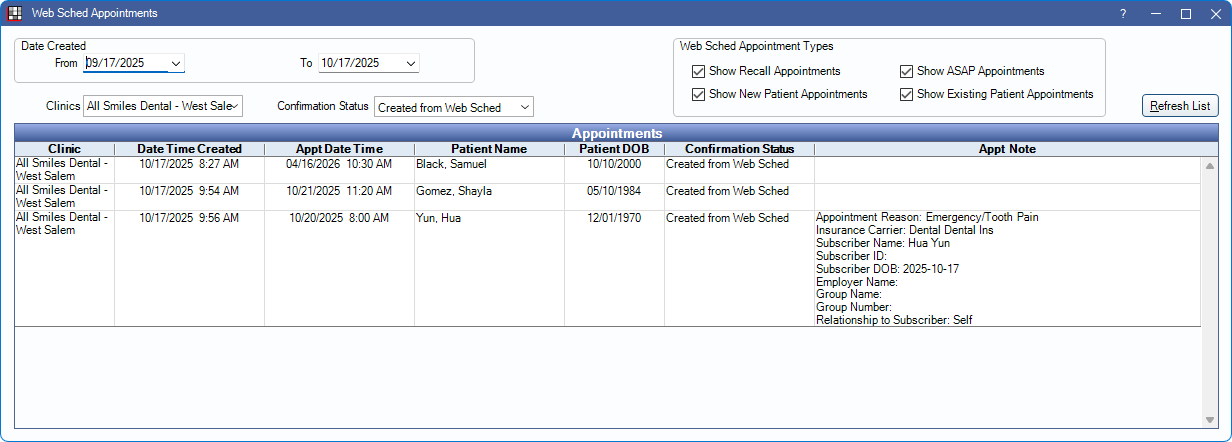Disable Show Existing Patient Appointments
Screen dimensions: 1232x442
click(907, 94)
